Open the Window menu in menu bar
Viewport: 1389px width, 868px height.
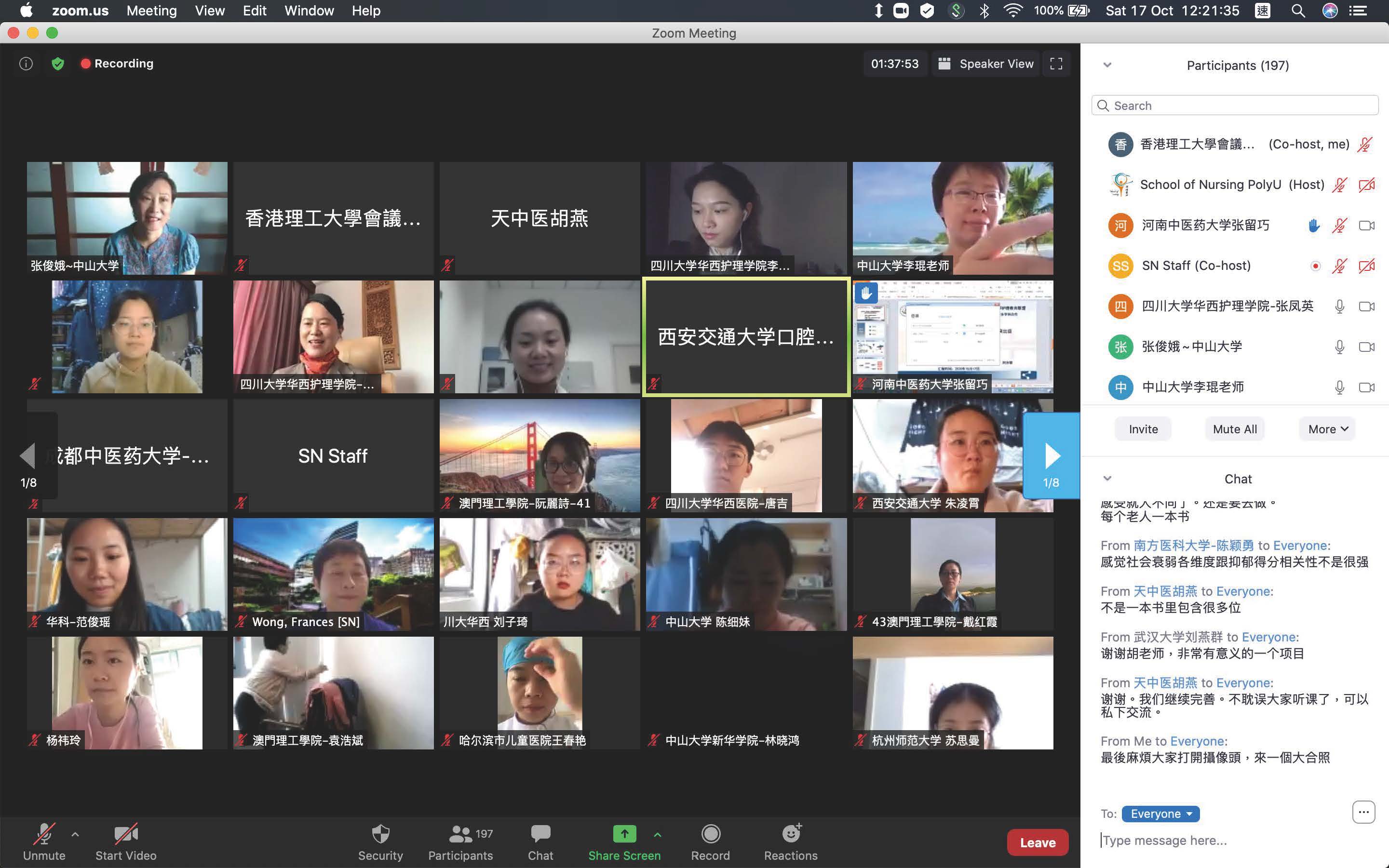(309, 10)
